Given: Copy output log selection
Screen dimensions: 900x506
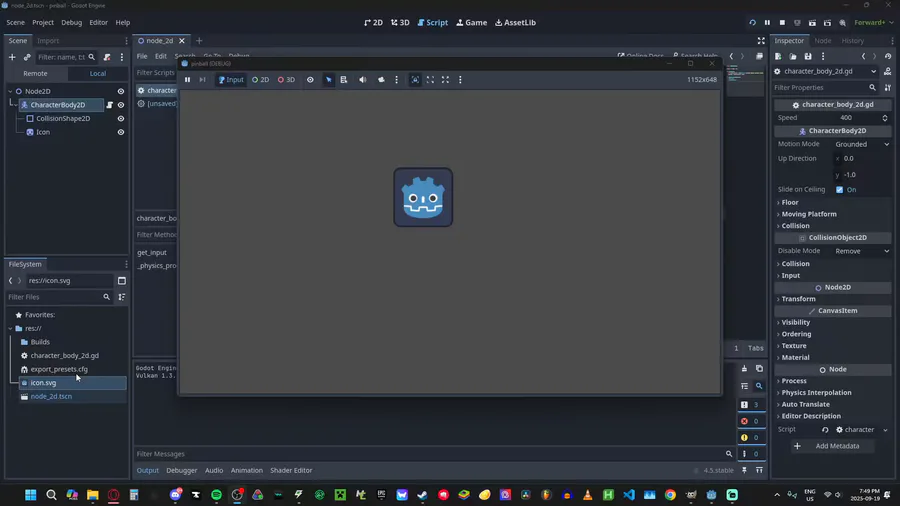Looking at the screenshot, I should (759, 369).
